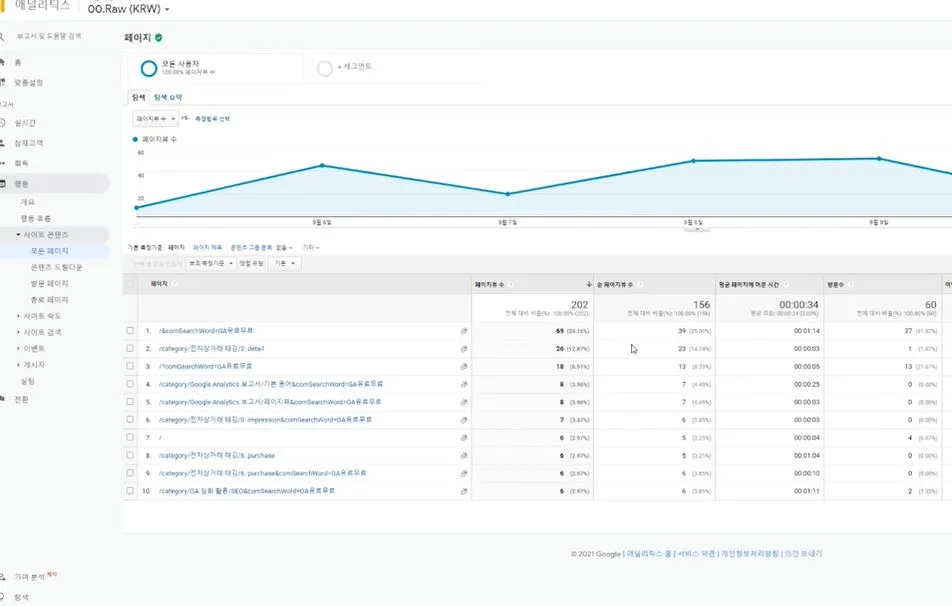Select the 탐색 tab
Viewport: 952px width, 606px height.
(138, 97)
